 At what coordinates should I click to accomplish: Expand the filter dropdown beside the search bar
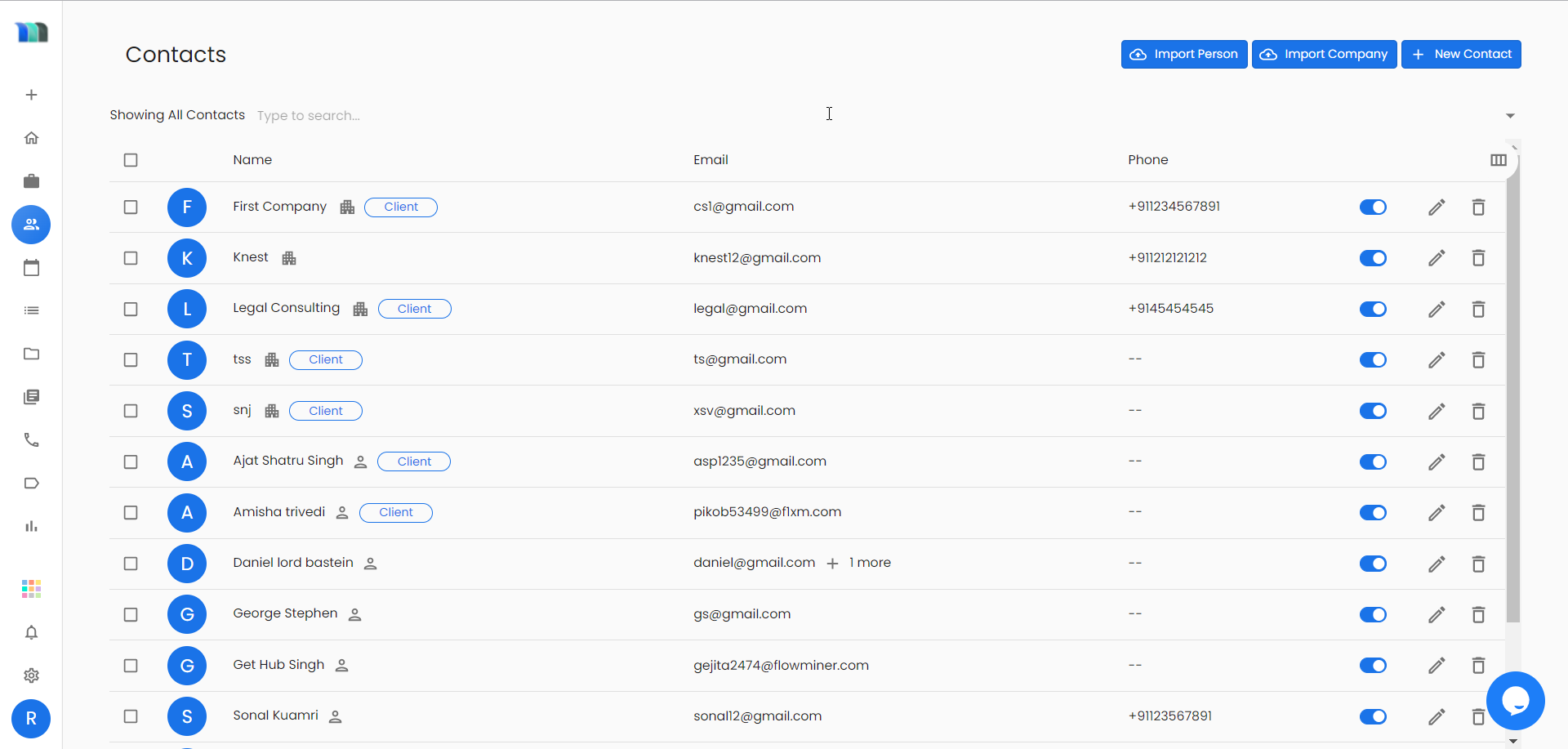click(x=1510, y=115)
